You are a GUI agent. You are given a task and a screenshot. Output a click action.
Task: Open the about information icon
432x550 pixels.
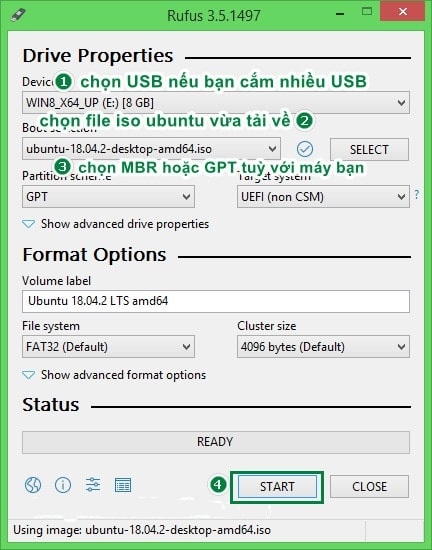pos(63,485)
